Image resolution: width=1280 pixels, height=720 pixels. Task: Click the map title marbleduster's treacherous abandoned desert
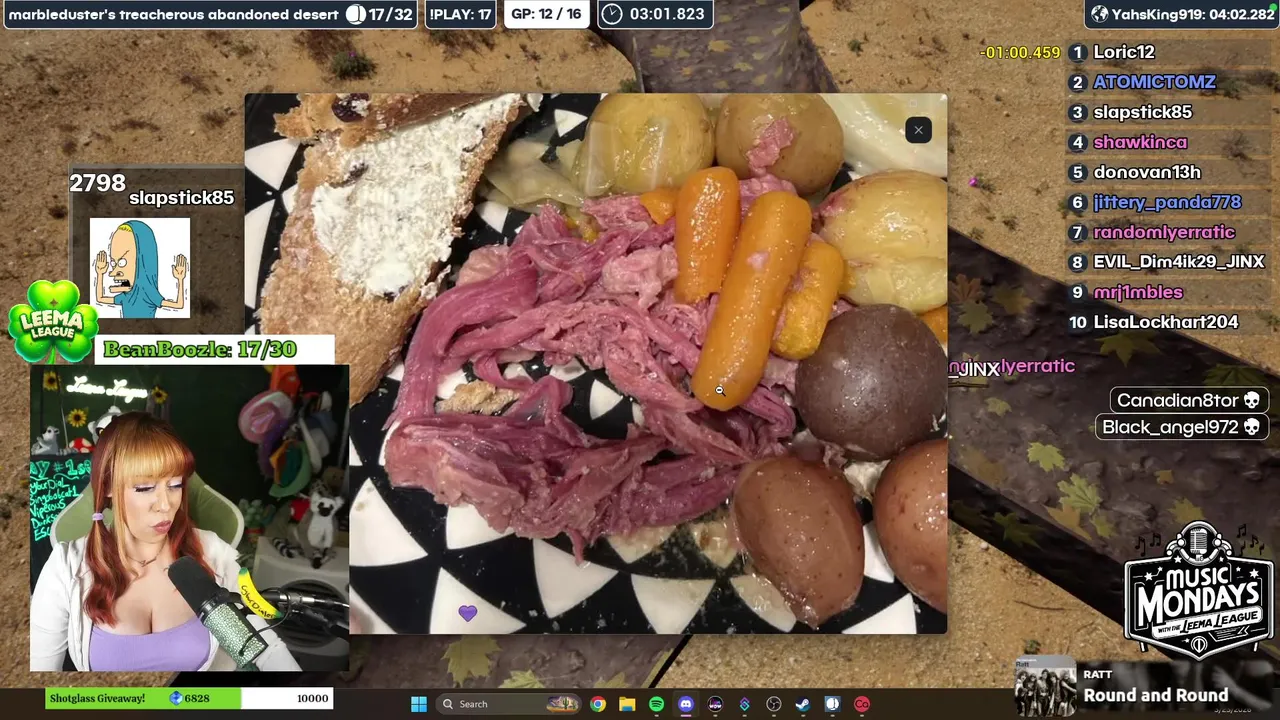pyautogui.click(x=173, y=14)
